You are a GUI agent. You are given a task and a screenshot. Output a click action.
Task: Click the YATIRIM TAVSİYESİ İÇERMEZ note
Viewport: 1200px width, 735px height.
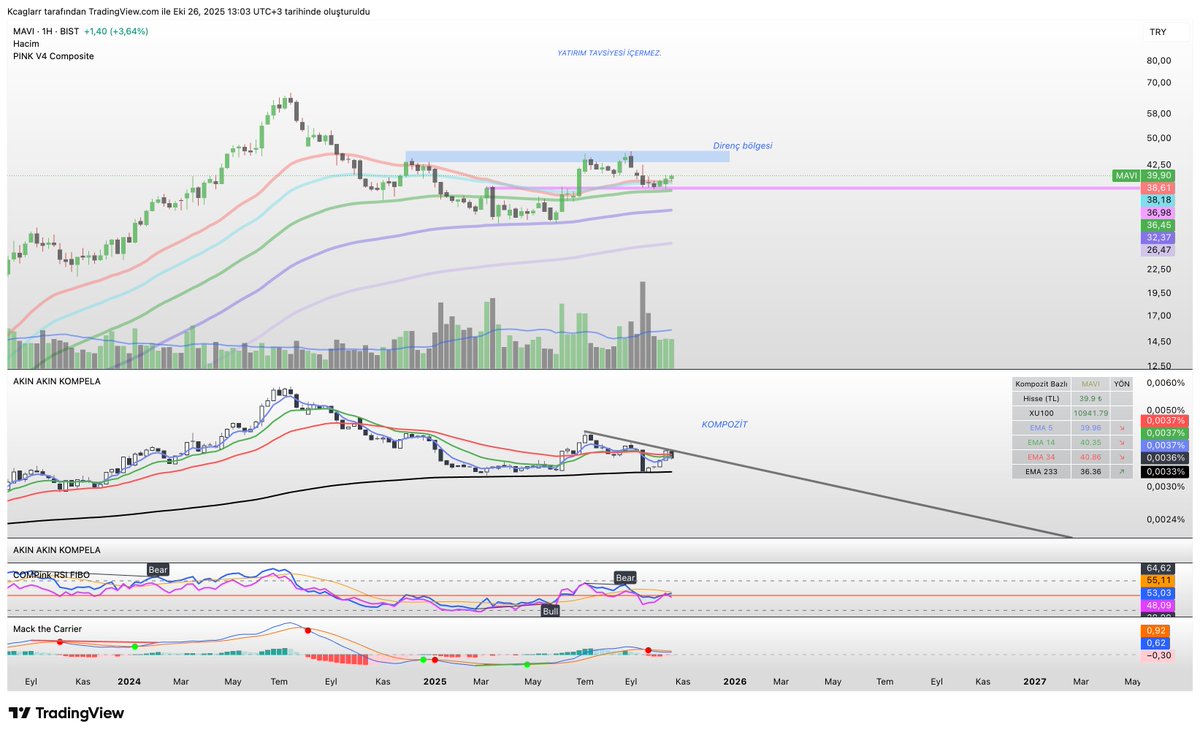tap(609, 52)
